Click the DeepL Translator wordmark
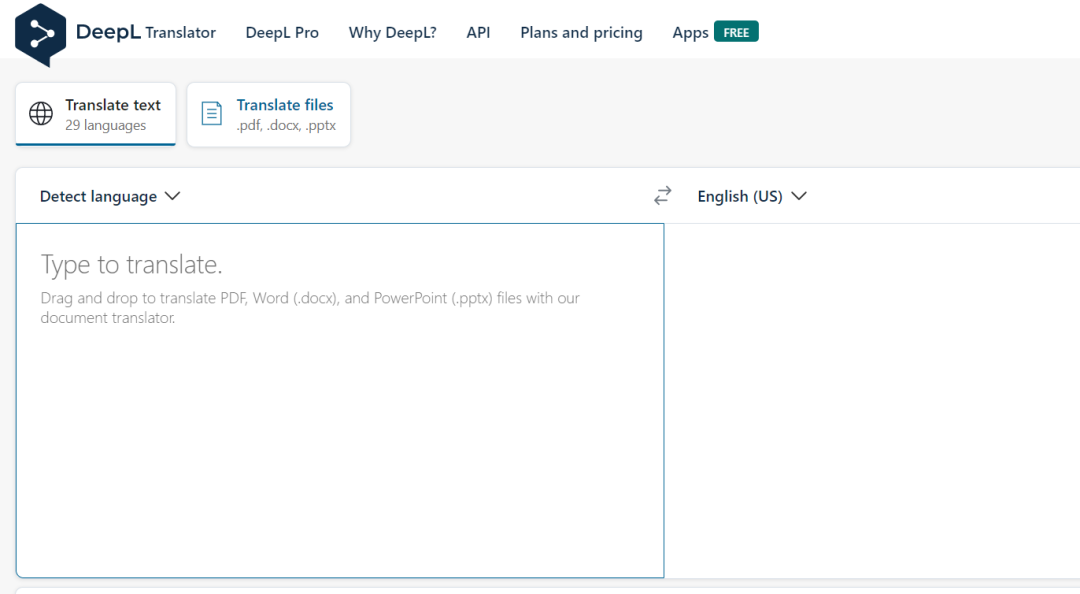Image resolution: width=1080 pixels, height=594 pixels. pyautogui.click(x=146, y=32)
